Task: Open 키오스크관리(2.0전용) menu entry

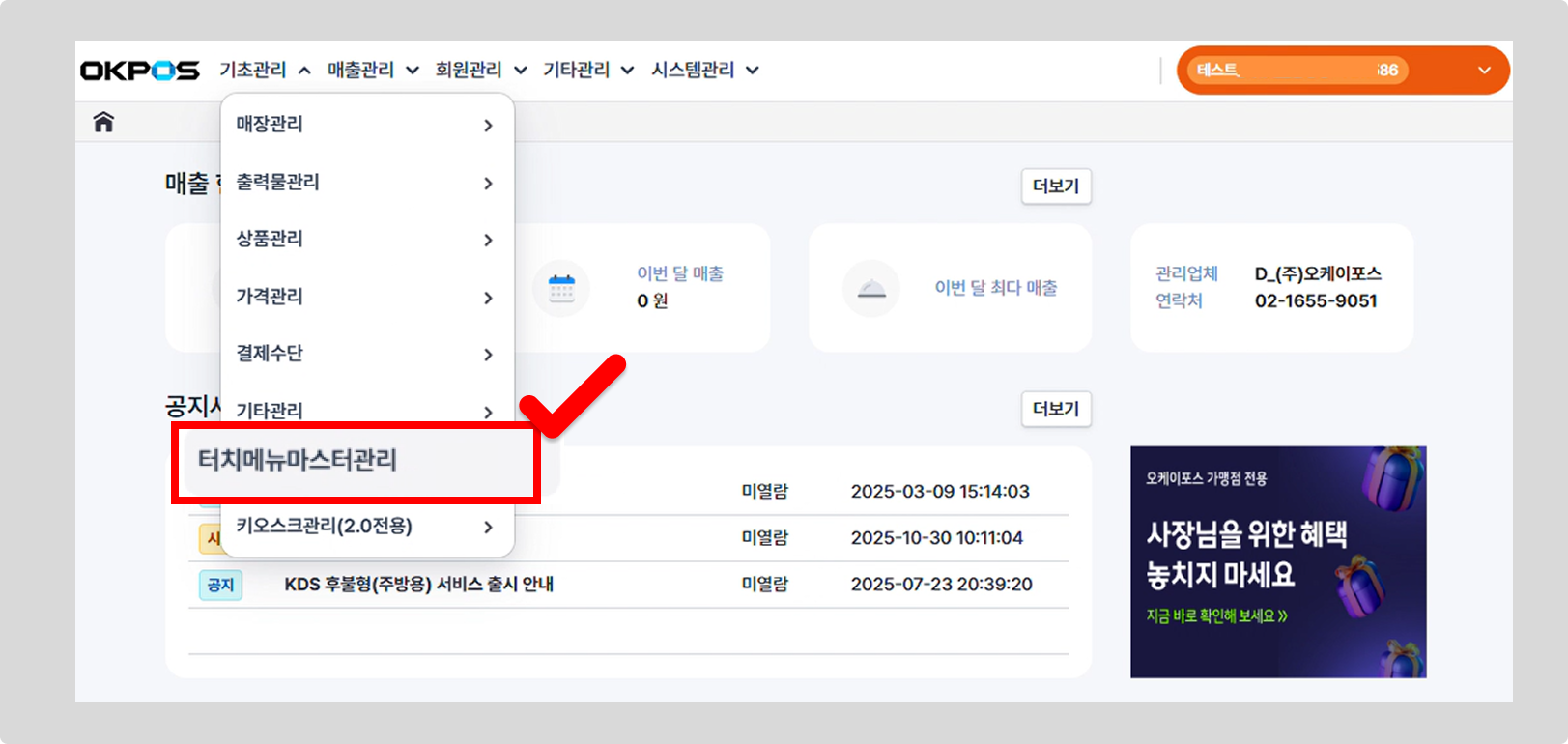Action: click(x=325, y=527)
